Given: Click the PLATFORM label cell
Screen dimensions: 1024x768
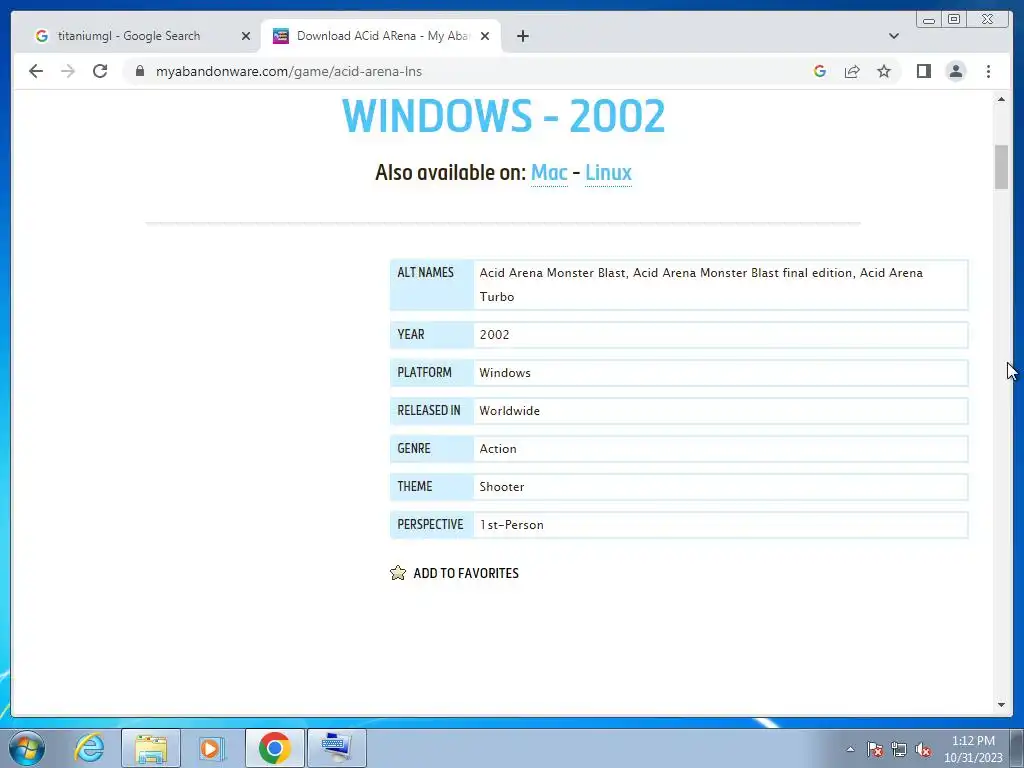Looking at the screenshot, I should click(x=432, y=373).
